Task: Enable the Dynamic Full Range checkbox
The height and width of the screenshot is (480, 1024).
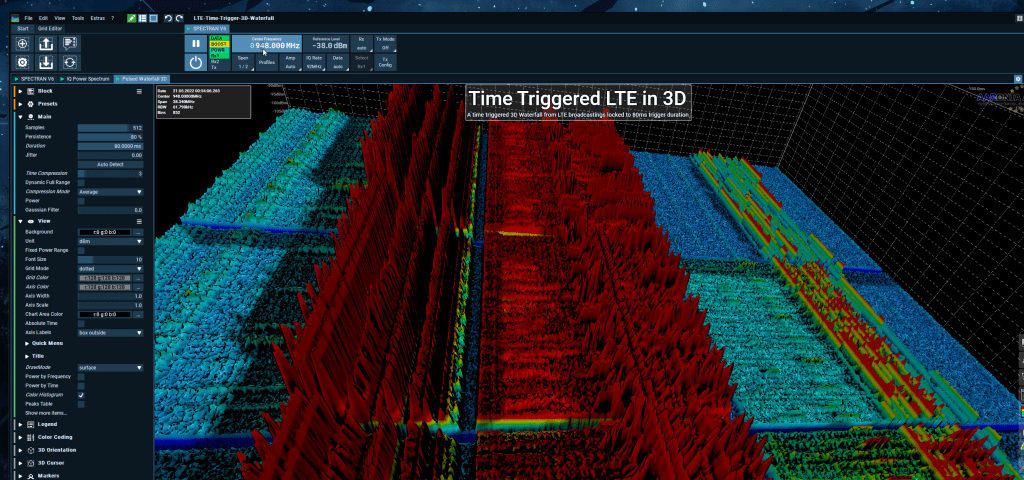Action: [81, 182]
